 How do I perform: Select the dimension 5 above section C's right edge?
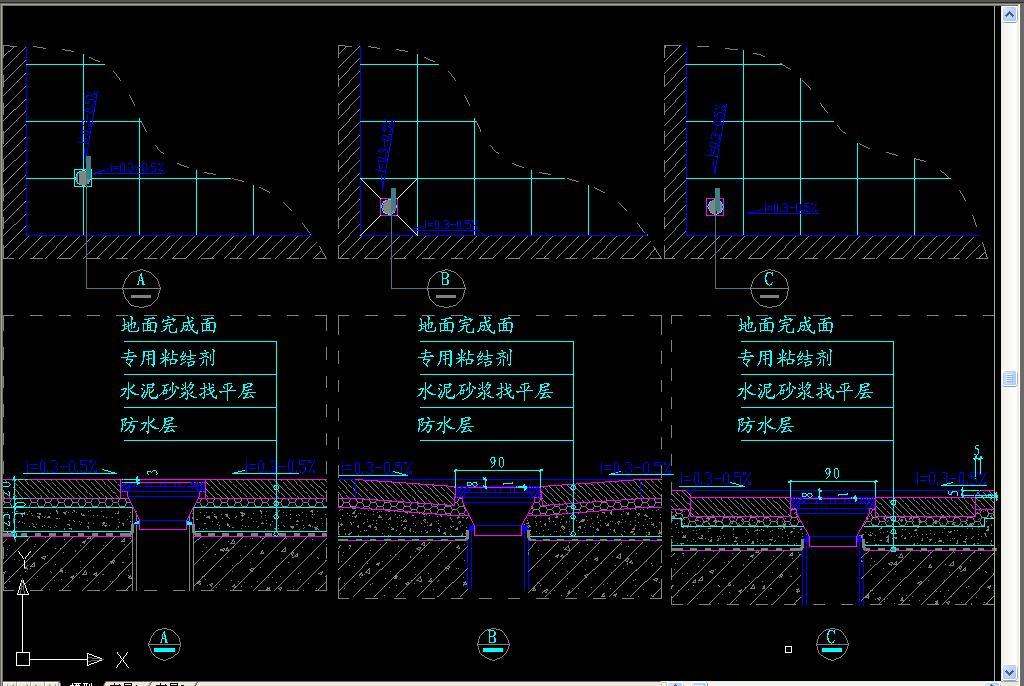[977, 451]
